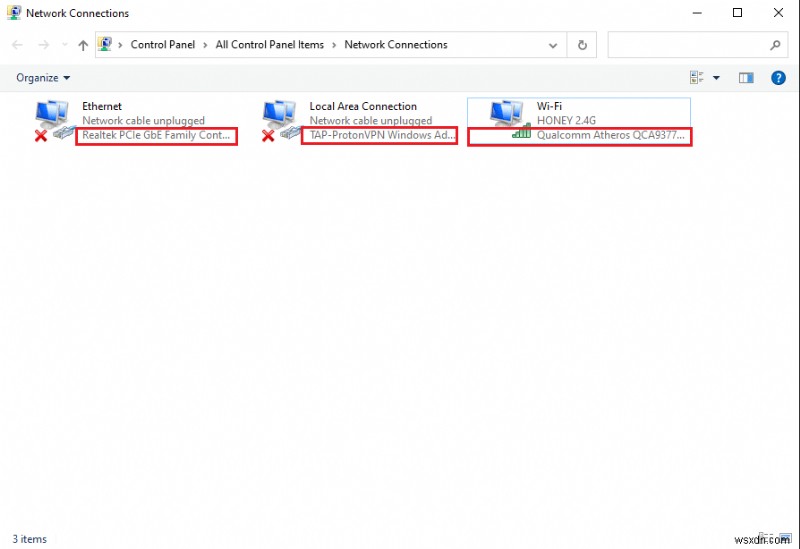Change your view icon button

pos(696,78)
